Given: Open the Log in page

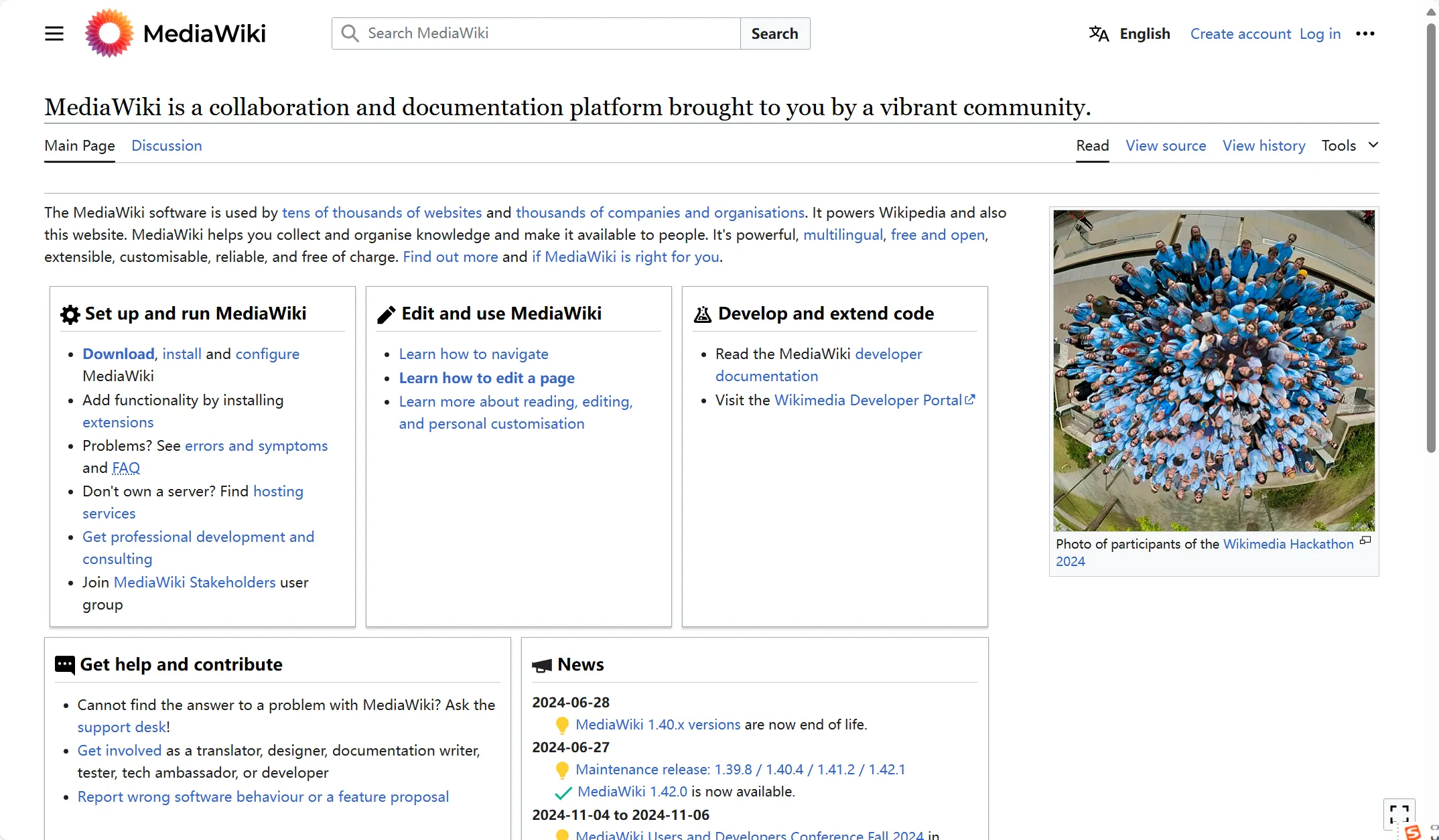Looking at the screenshot, I should [x=1320, y=33].
